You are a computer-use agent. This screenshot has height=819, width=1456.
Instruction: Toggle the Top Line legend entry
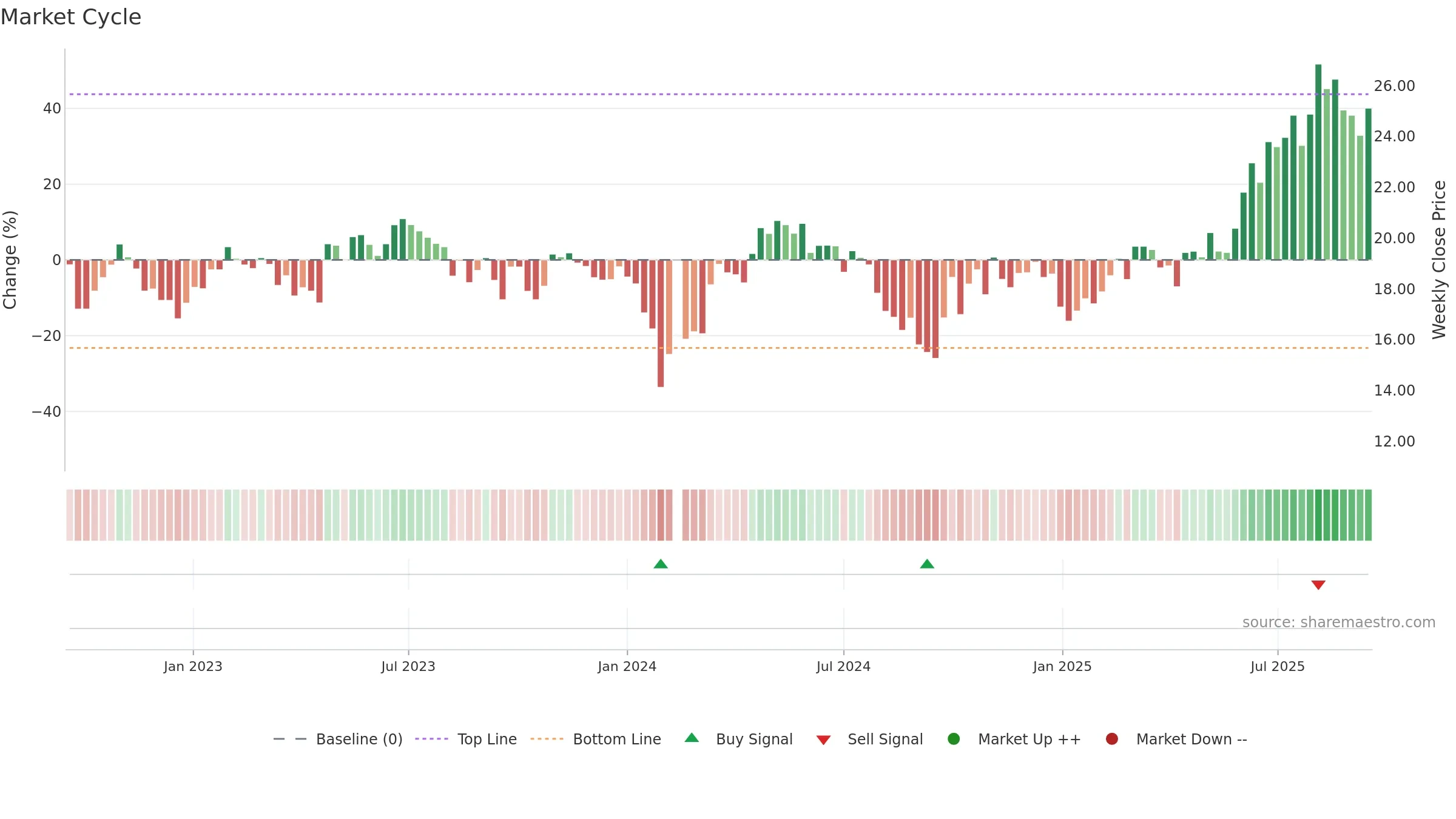466,739
